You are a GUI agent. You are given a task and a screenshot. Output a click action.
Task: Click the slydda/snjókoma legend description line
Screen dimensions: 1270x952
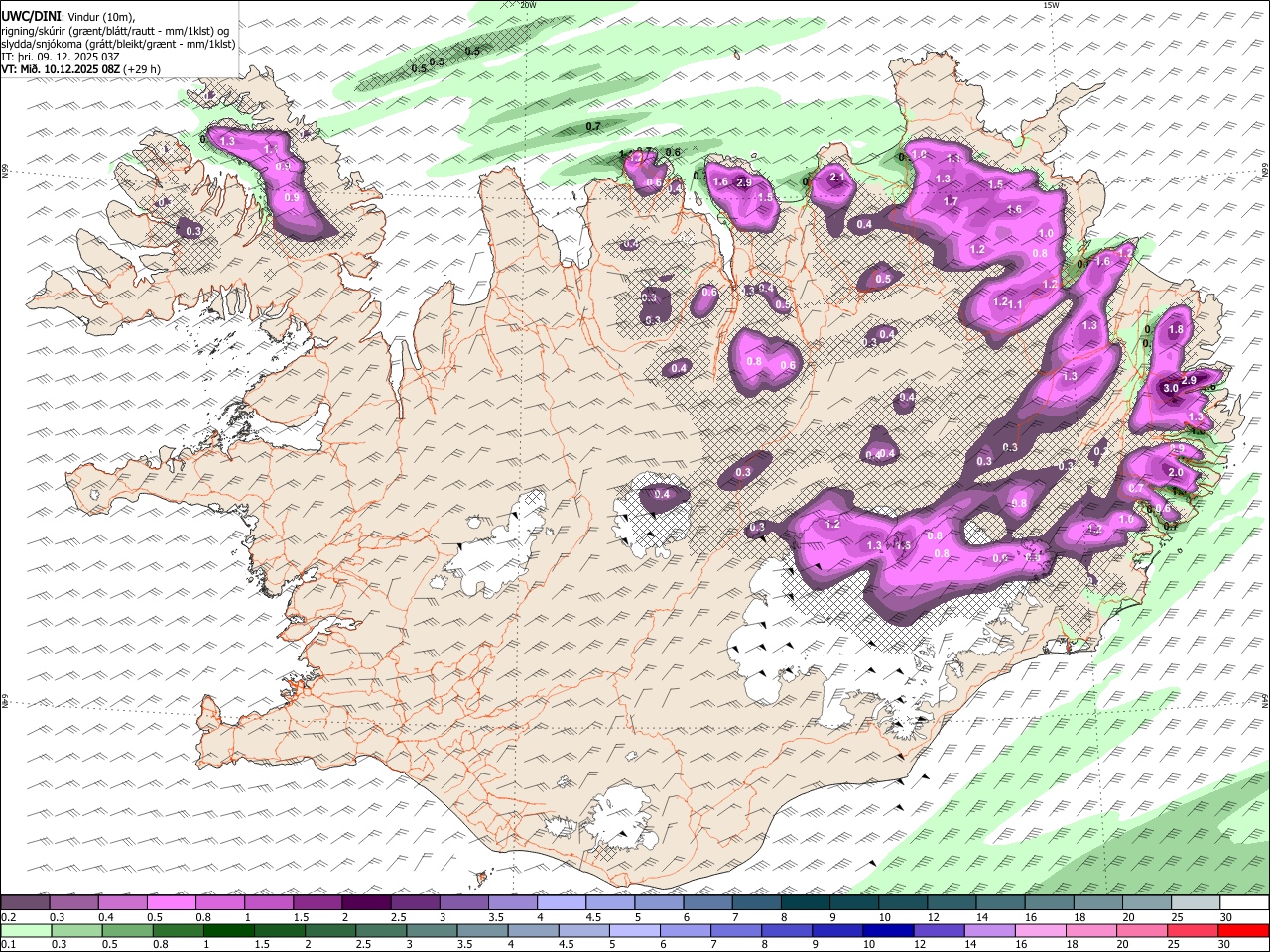pyautogui.click(x=119, y=44)
